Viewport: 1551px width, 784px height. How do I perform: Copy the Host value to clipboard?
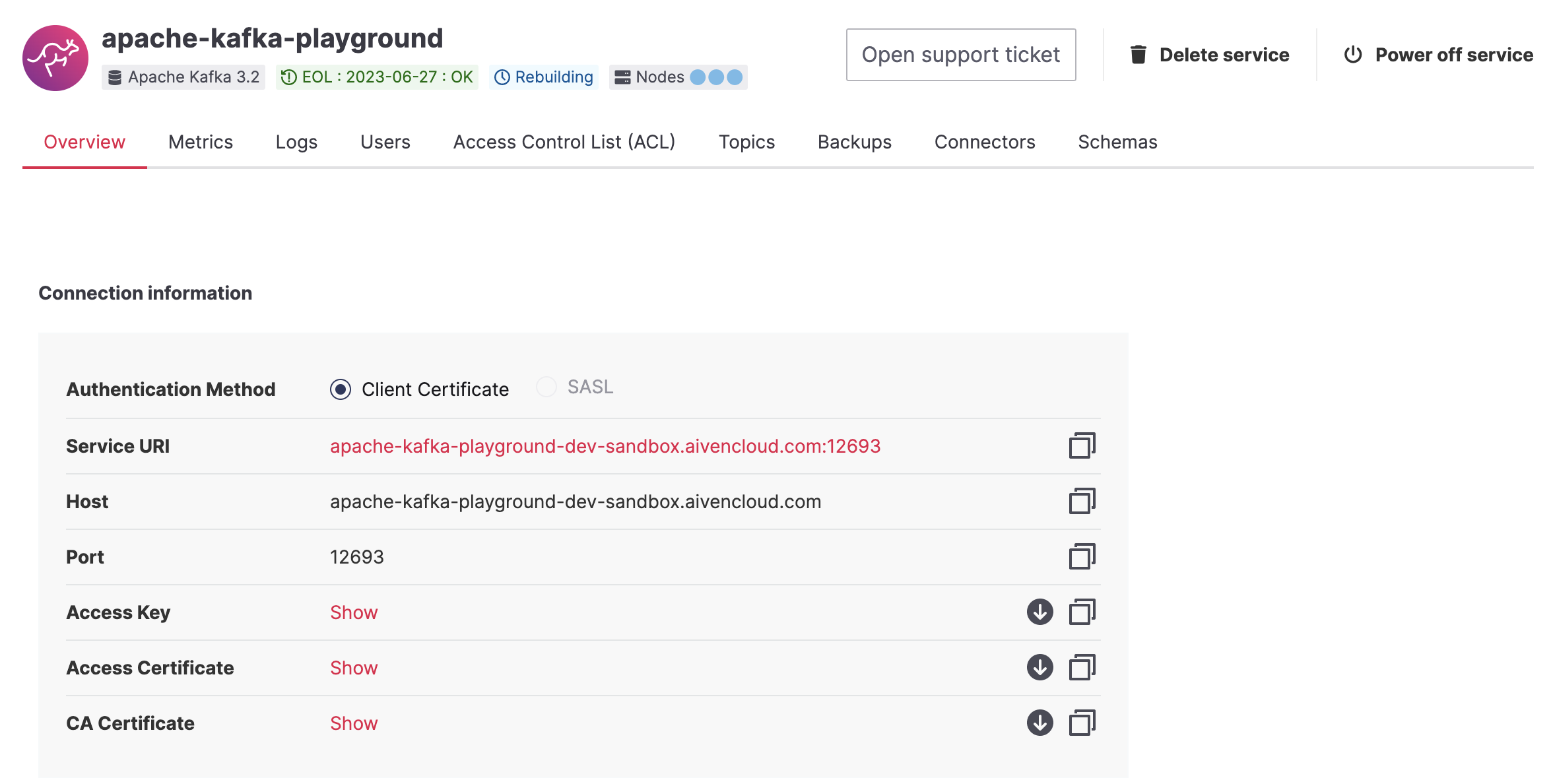(x=1081, y=501)
